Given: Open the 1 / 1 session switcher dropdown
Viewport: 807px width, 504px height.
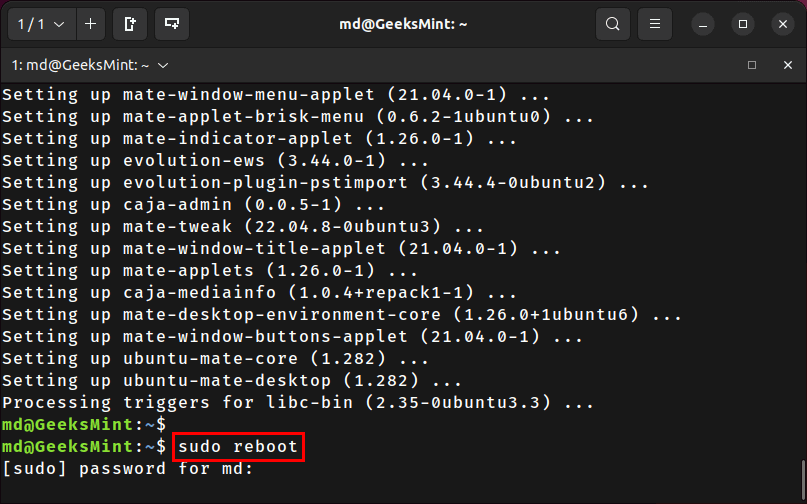Looking at the screenshot, I should pos(42,24).
